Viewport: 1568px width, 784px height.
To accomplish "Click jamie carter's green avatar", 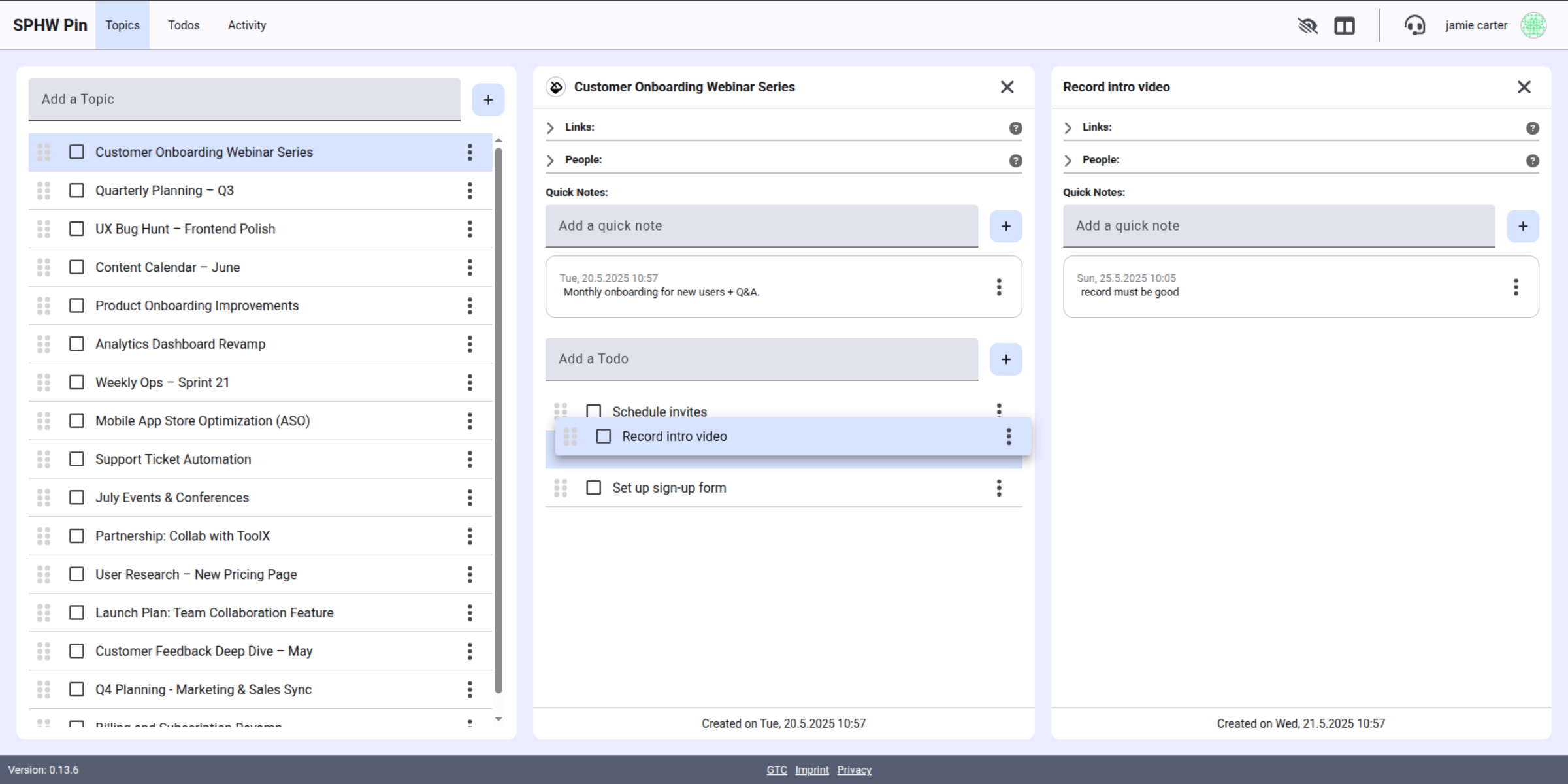I will click(1533, 25).
